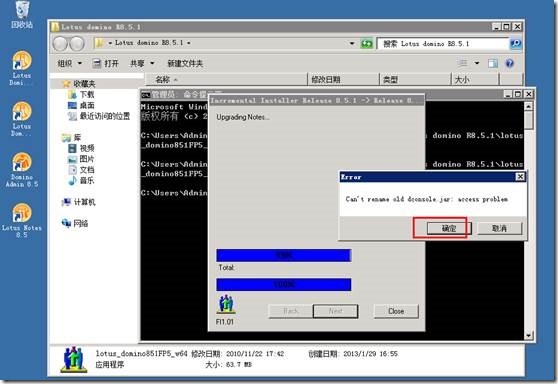558x384 pixels.
Task: Close the Error dialog with X button
Action: point(520,177)
